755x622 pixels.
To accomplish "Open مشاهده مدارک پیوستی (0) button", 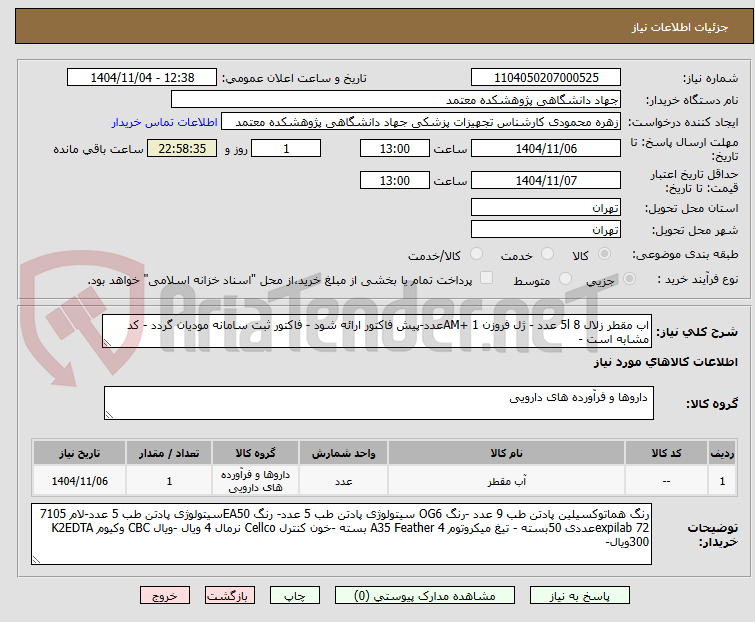I will [425, 596].
